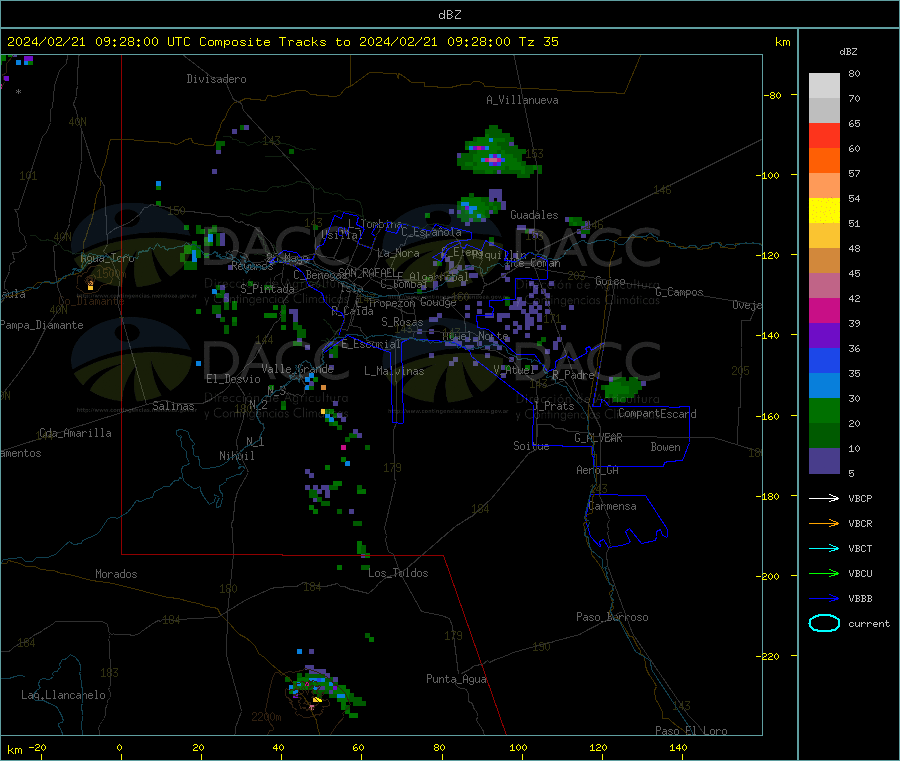Click the 'G_Campos' map label
The image size is (900, 761).
(679, 292)
